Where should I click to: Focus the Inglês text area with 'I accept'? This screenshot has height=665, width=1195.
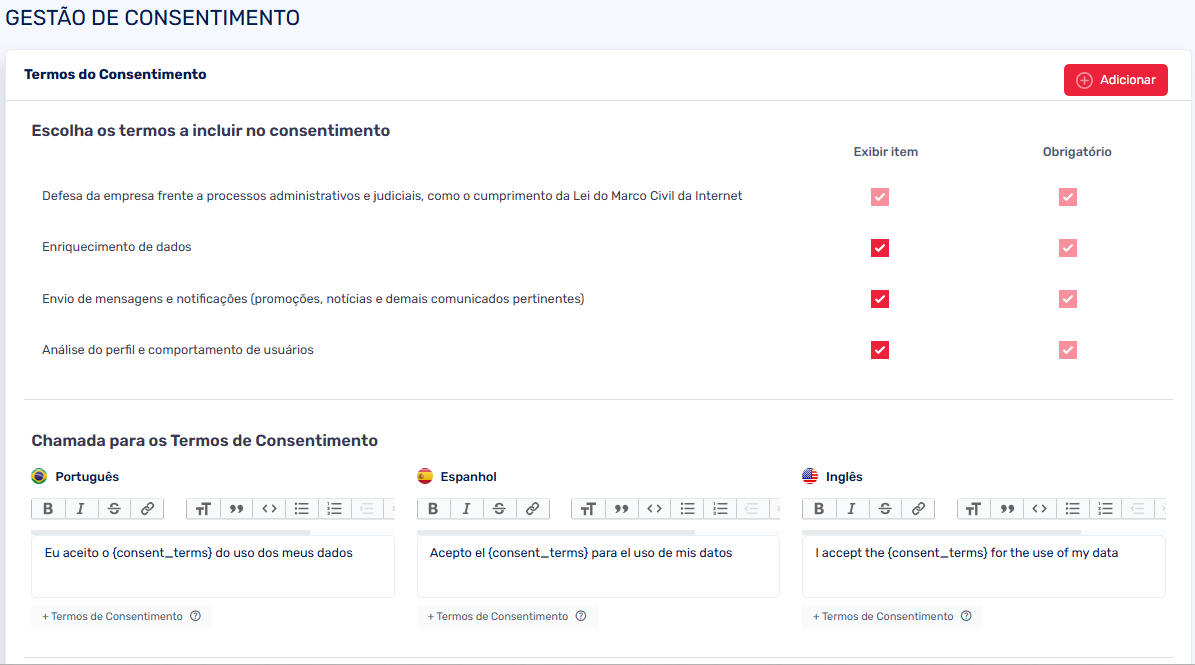(x=983, y=566)
